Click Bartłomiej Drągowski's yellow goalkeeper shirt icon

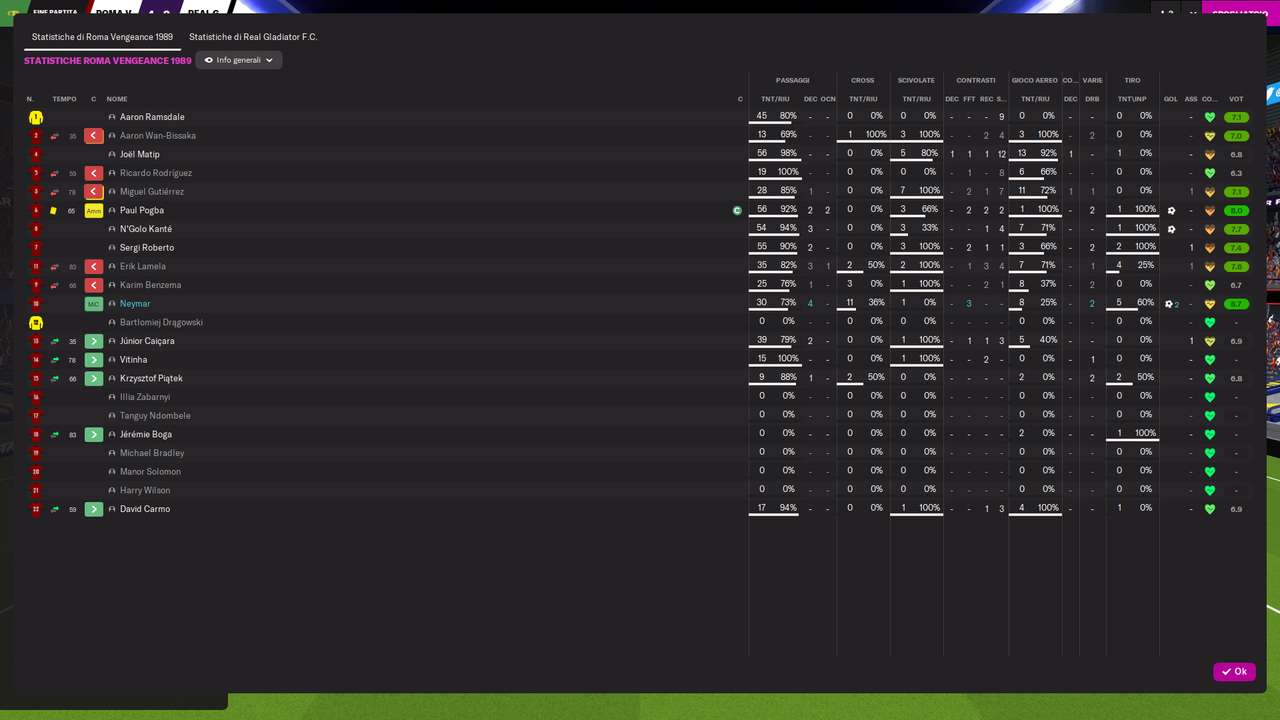pos(36,323)
